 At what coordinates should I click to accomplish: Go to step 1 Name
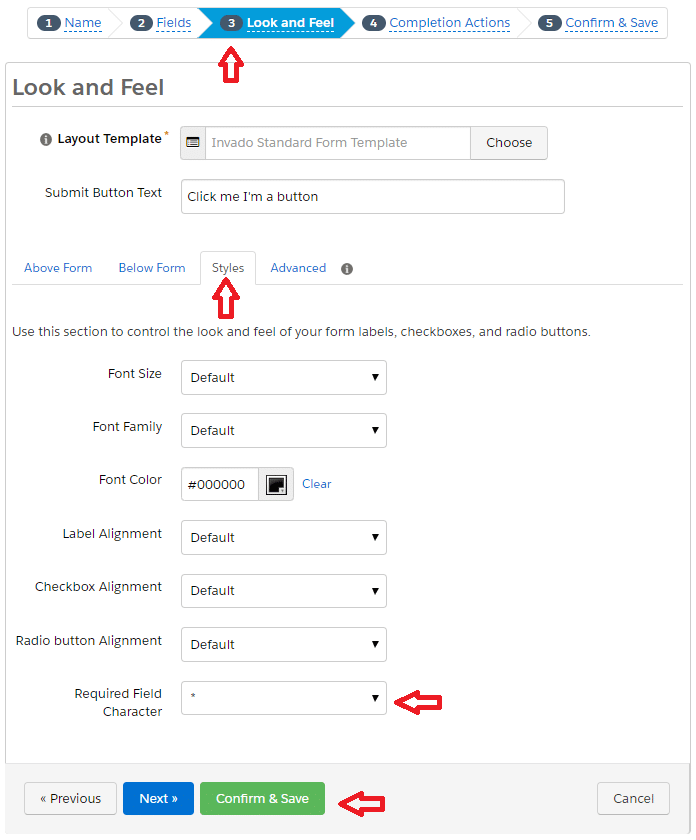pyautogui.click(x=69, y=23)
